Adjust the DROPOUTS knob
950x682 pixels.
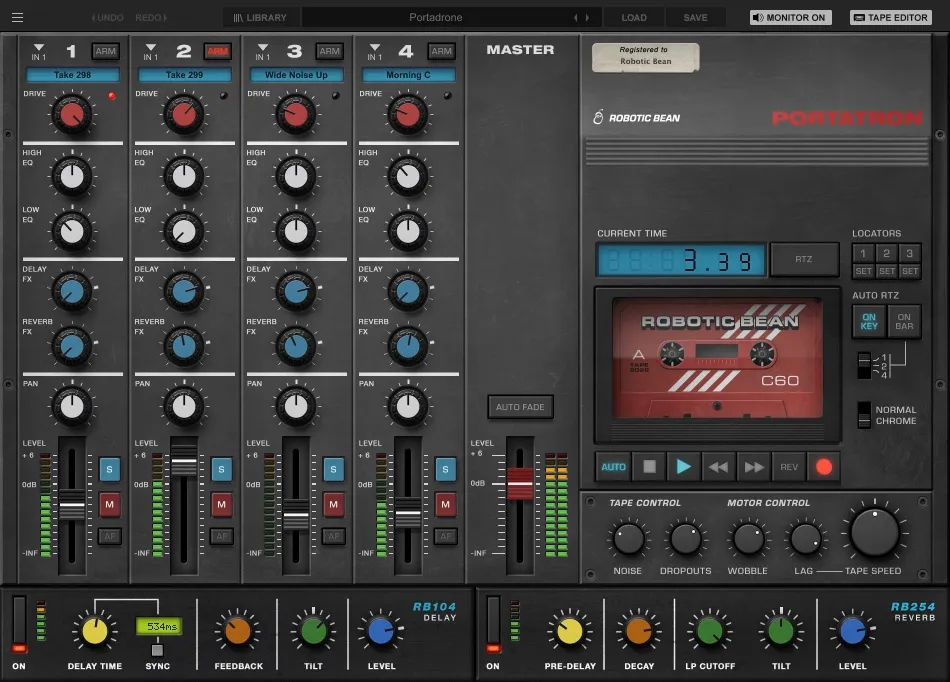click(685, 538)
